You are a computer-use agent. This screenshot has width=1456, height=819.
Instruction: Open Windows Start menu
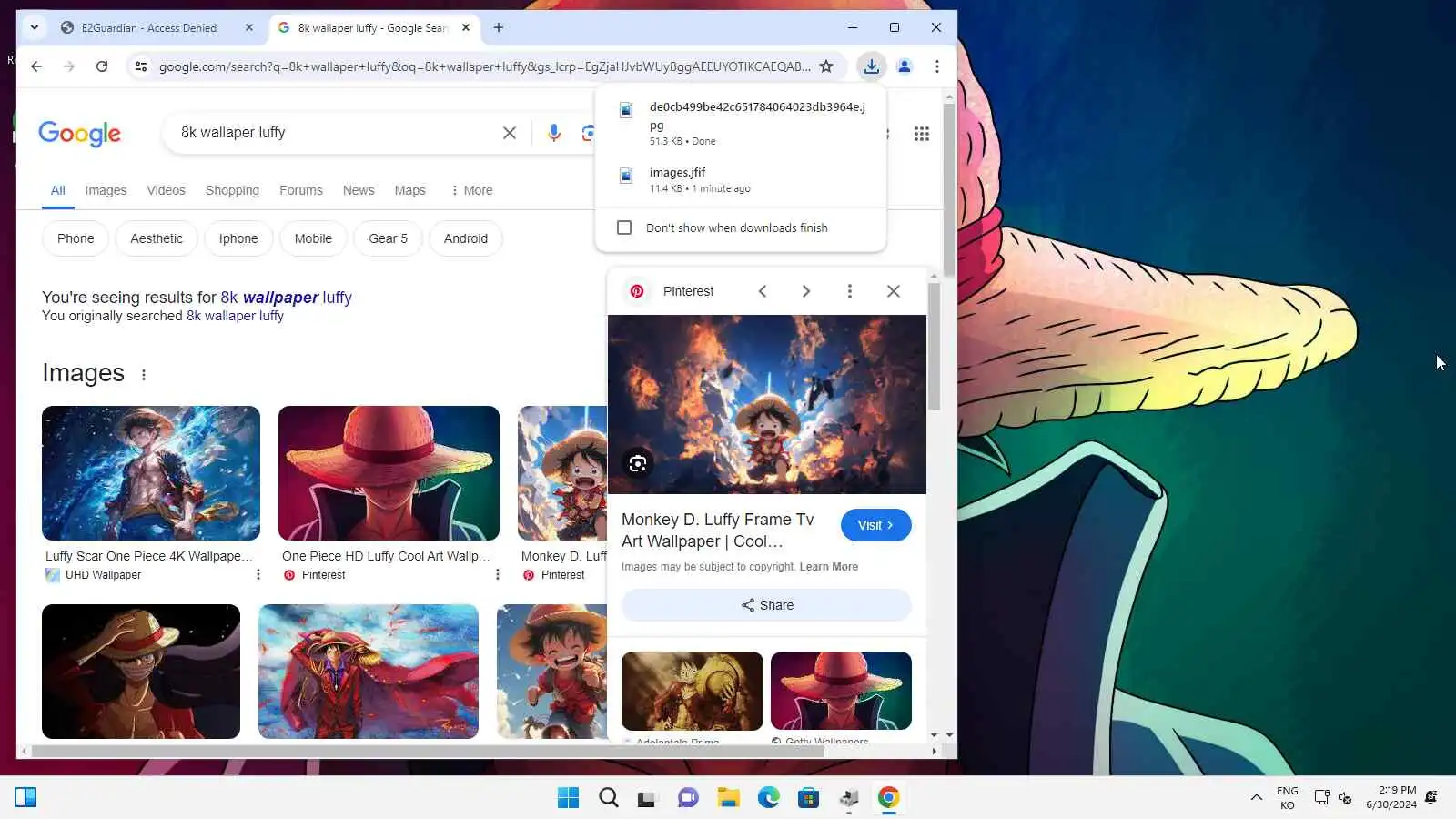pyautogui.click(x=568, y=798)
